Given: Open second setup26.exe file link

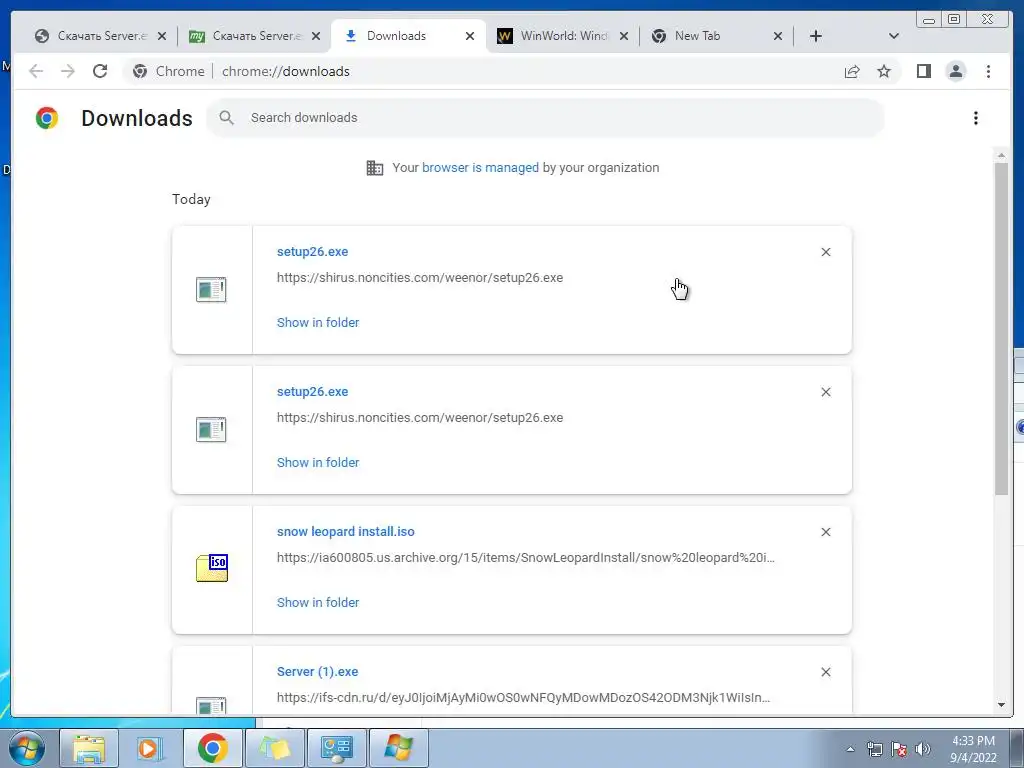Looking at the screenshot, I should click(x=312, y=392).
